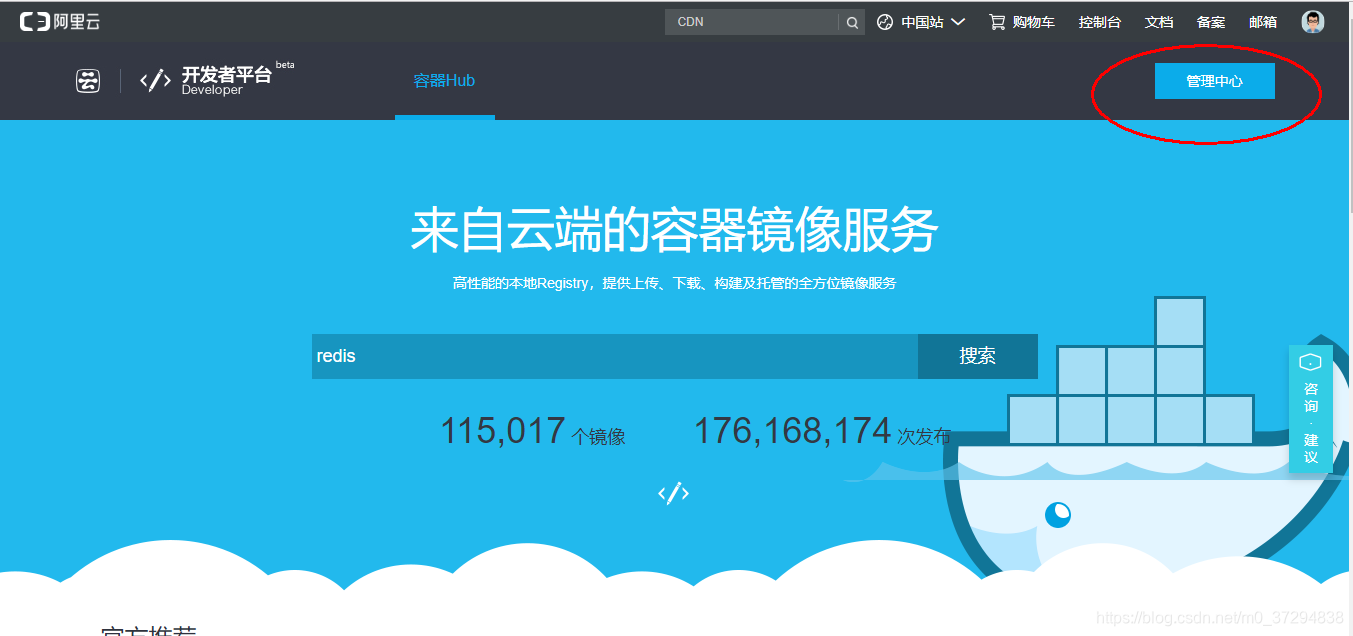Click the 176,168,174 次发布 publish count text
The width and height of the screenshot is (1353, 636).
coord(822,432)
